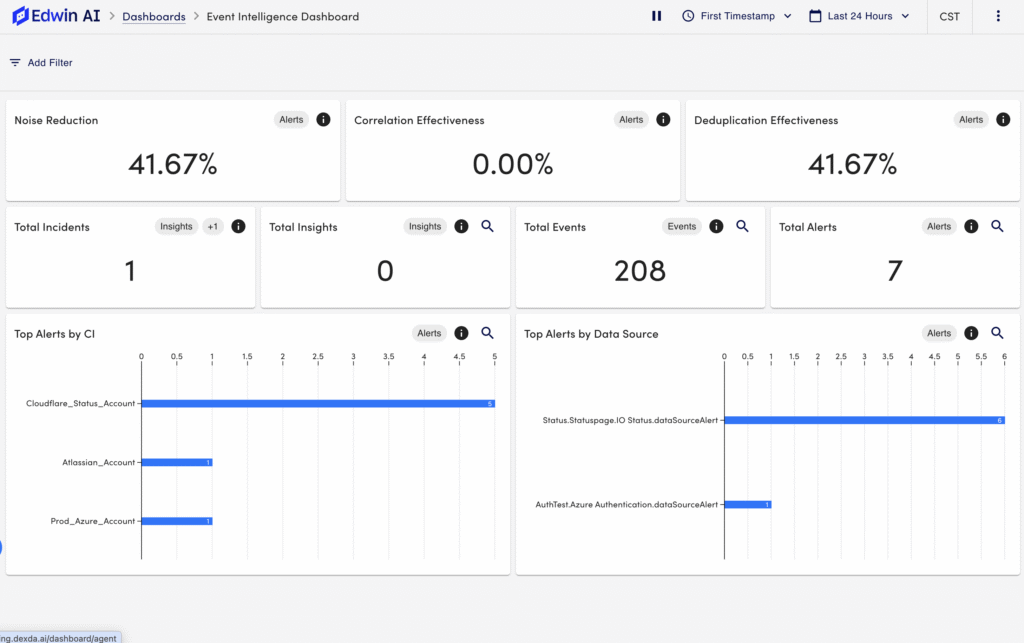1024x643 pixels.
Task: Pause dashboard auto-refresh
Action: click(x=657, y=16)
